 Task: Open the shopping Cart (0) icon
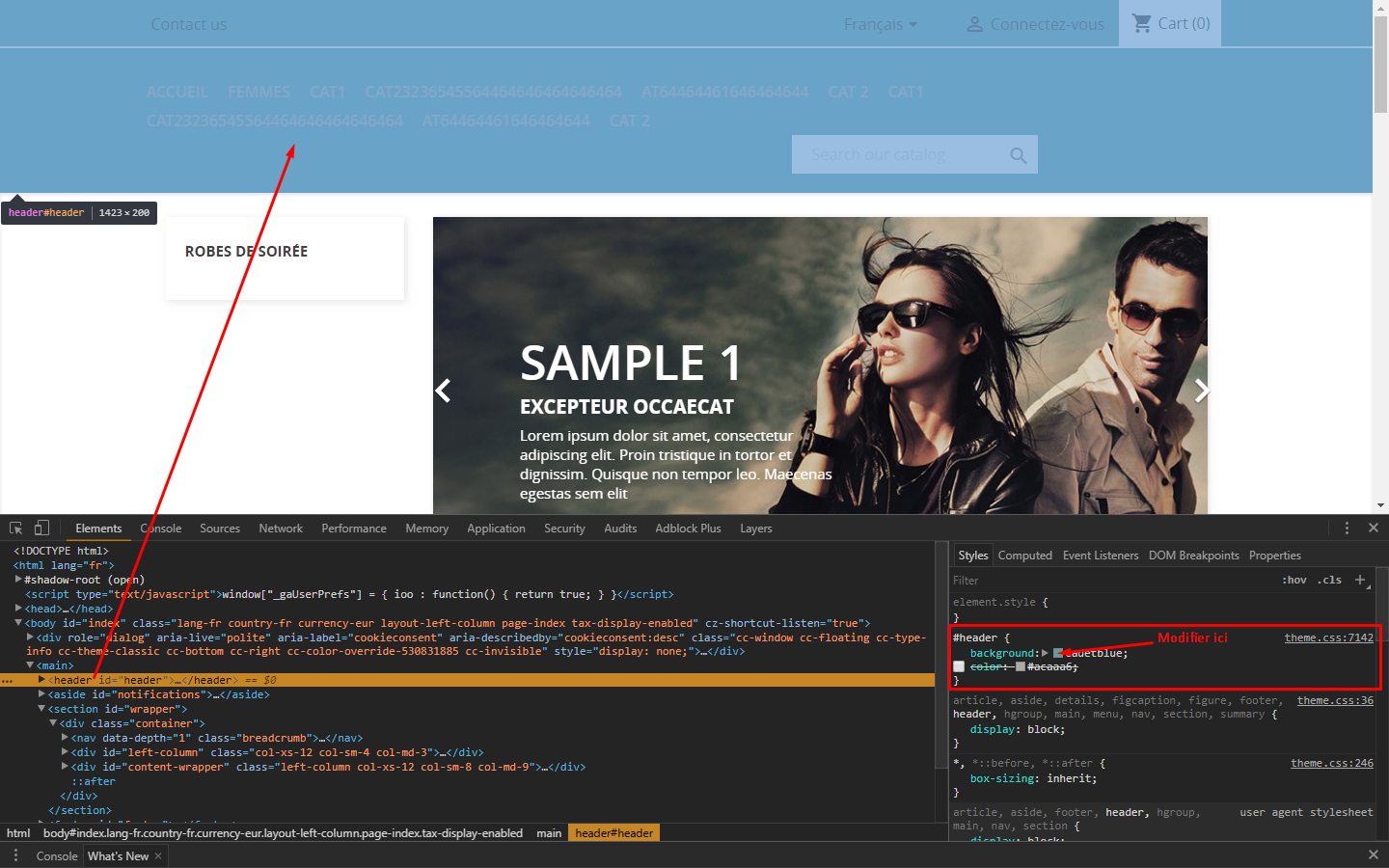pos(1170,23)
